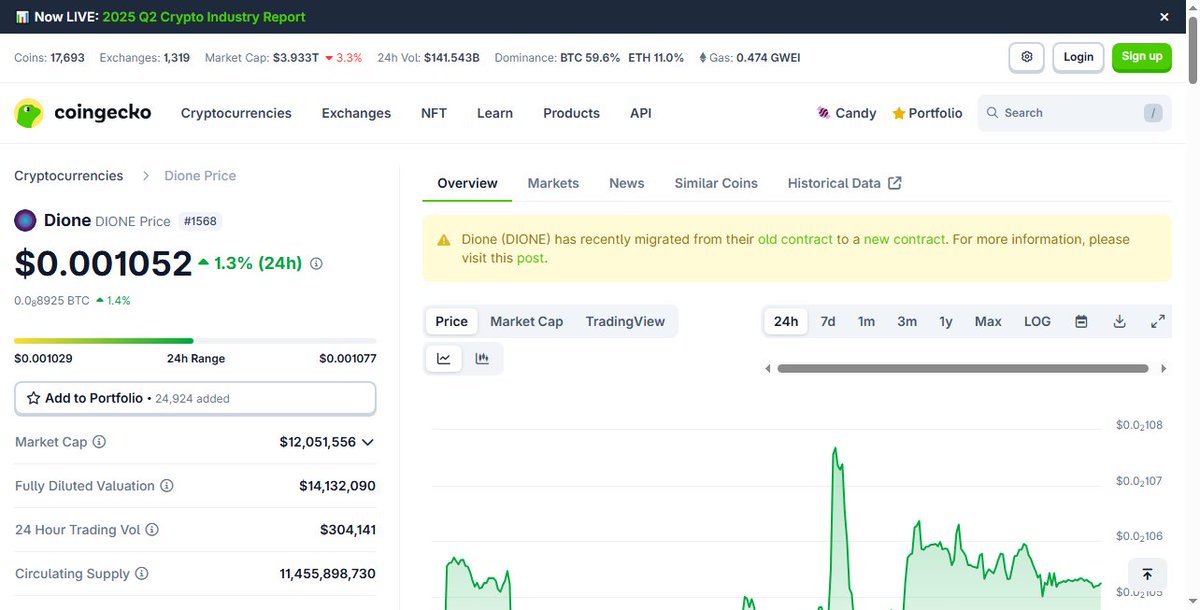The height and width of the screenshot is (610, 1200).
Task: Click the Sign up button
Action: [1141, 57]
